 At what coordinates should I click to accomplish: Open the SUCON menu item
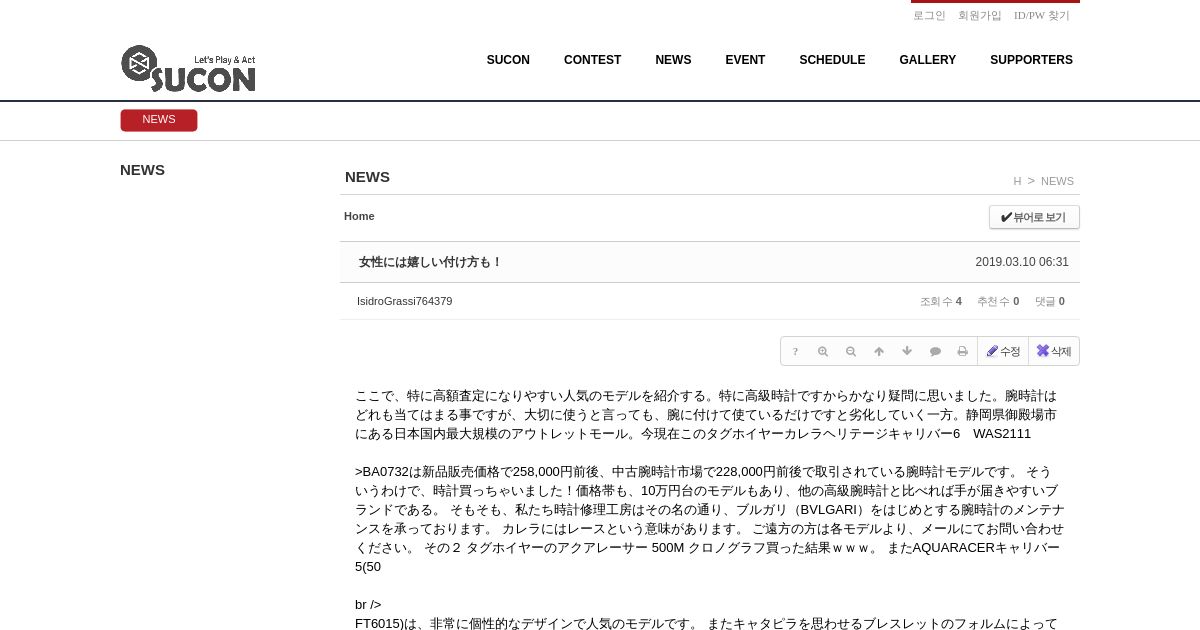[508, 60]
